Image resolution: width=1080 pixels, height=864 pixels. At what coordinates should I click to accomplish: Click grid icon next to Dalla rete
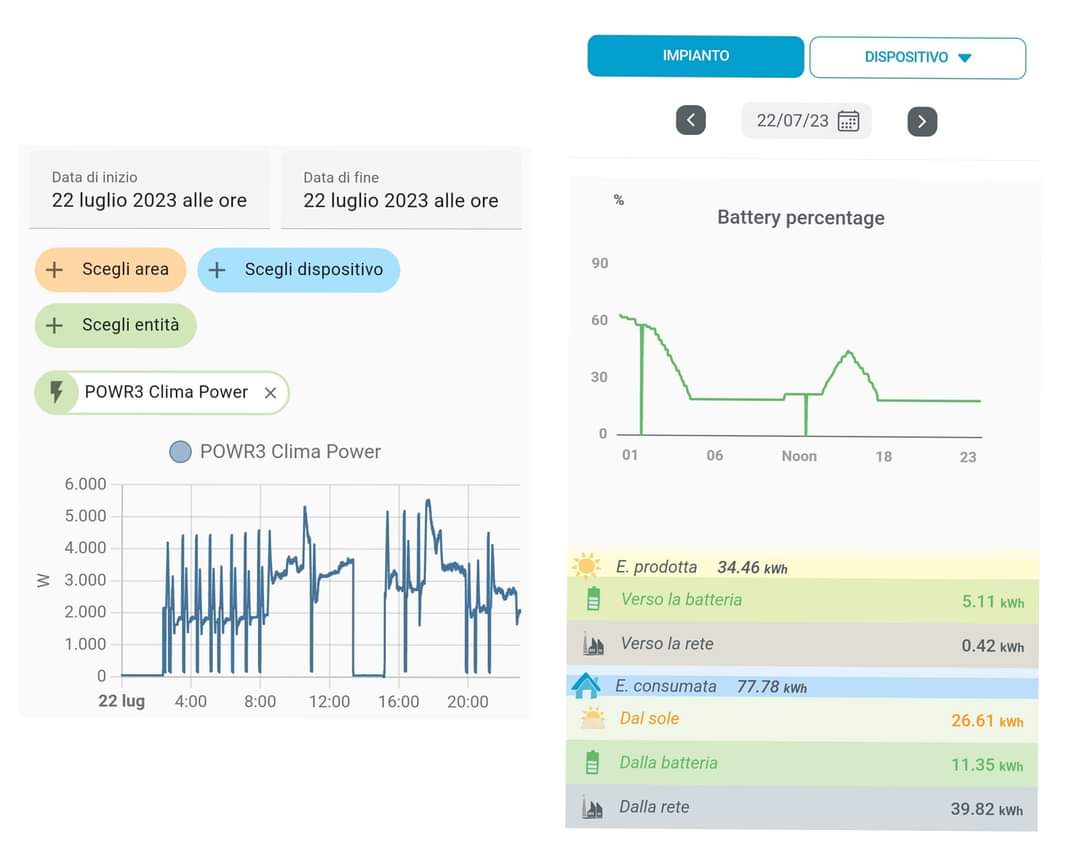(x=592, y=807)
